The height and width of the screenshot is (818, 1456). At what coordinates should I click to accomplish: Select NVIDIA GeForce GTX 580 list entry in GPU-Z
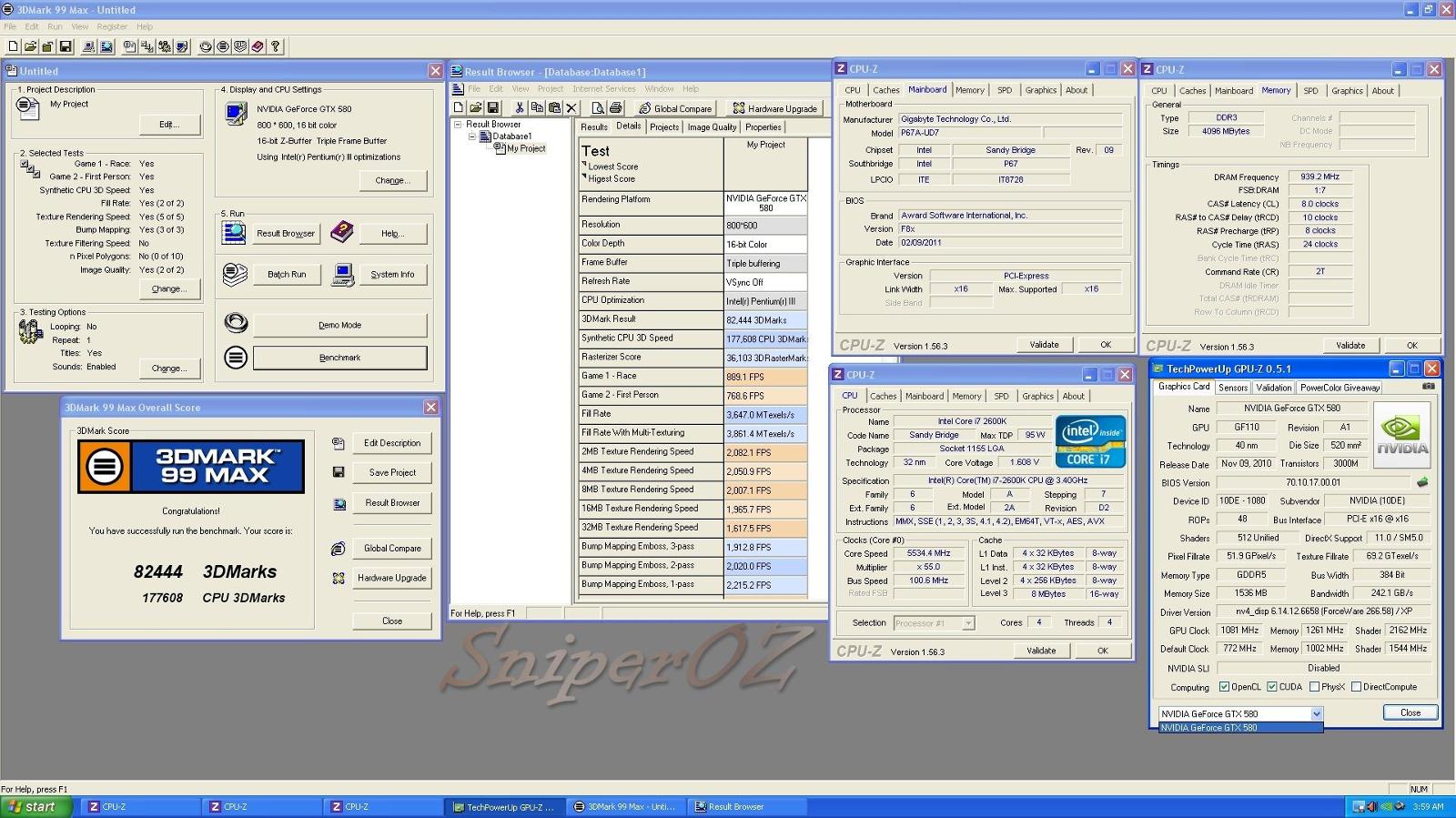(x=1240, y=728)
